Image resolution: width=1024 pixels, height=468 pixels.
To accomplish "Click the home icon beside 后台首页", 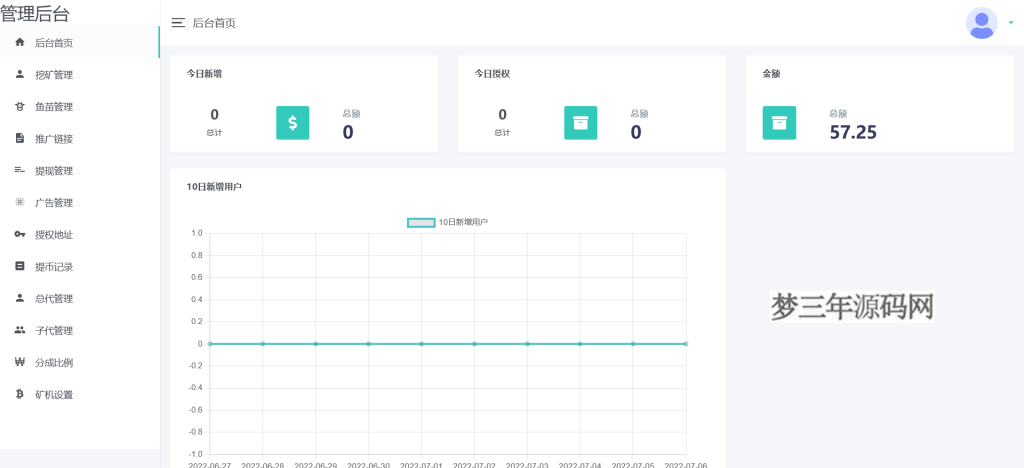I will [20, 42].
